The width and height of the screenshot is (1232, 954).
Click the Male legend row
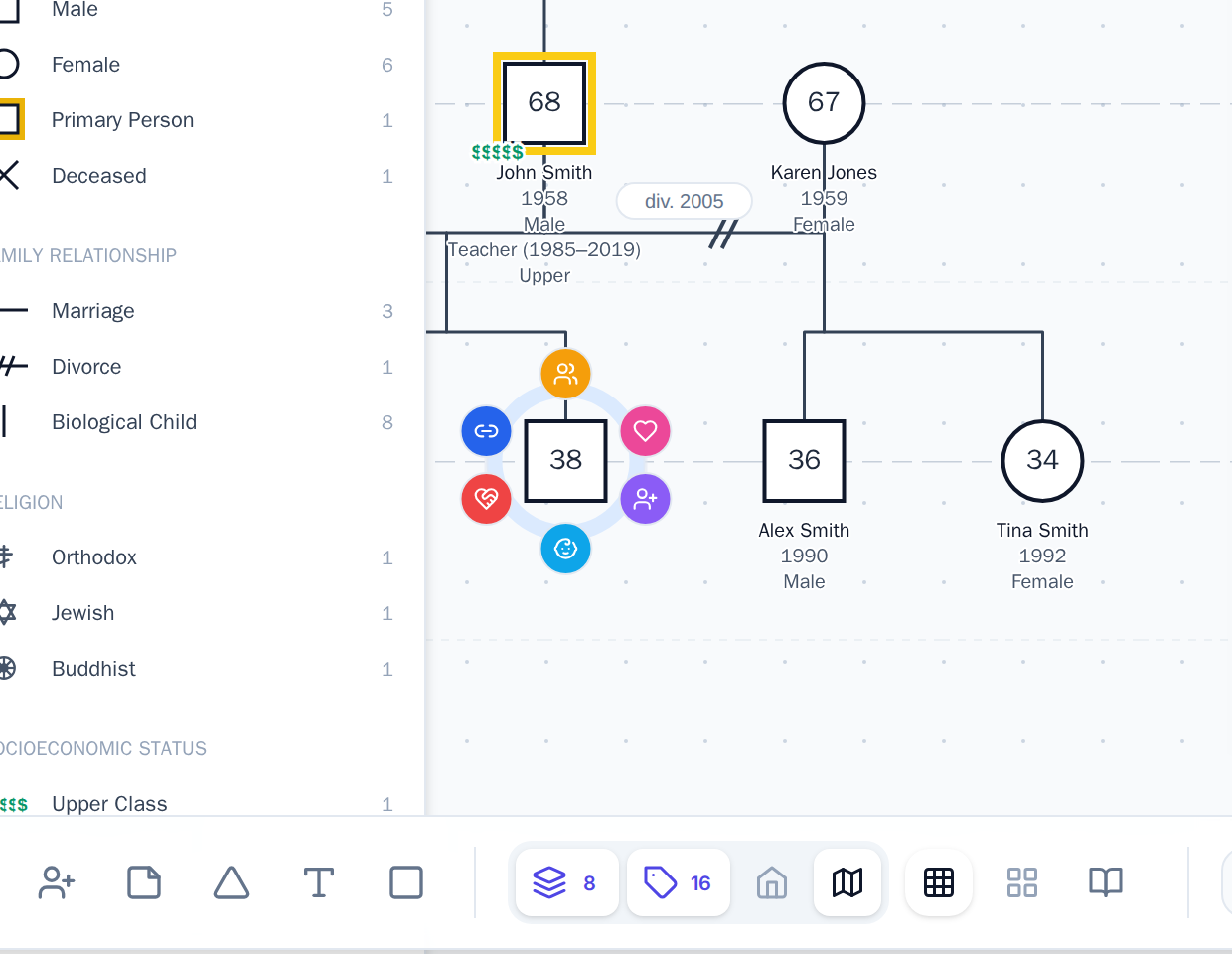197,10
